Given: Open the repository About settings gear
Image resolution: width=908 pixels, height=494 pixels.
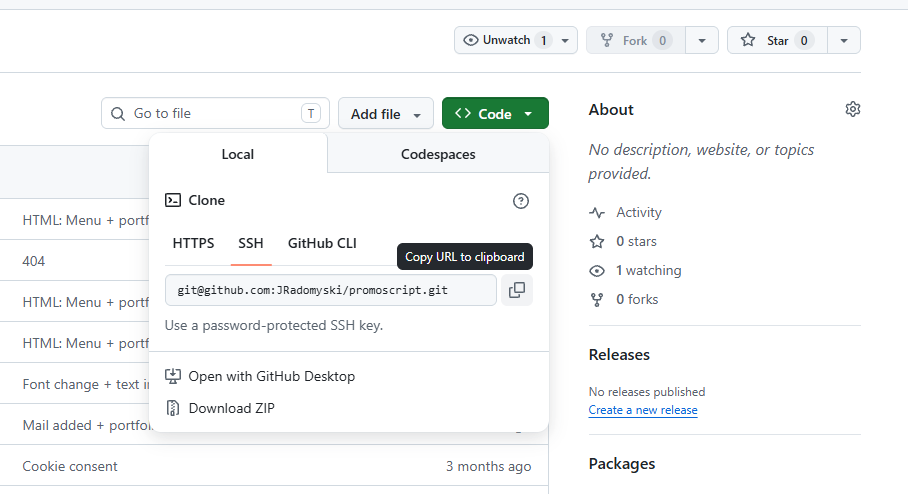Looking at the screenshot, I should click(x=852, y=109).
